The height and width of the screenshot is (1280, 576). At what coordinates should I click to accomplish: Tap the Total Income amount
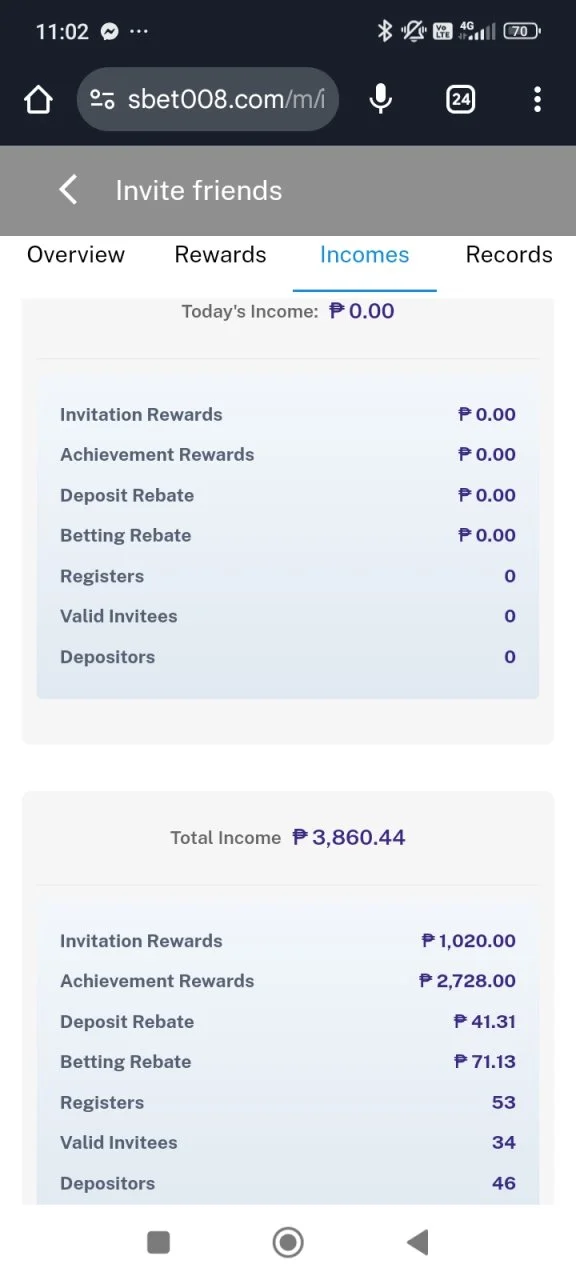pos(349,837)
